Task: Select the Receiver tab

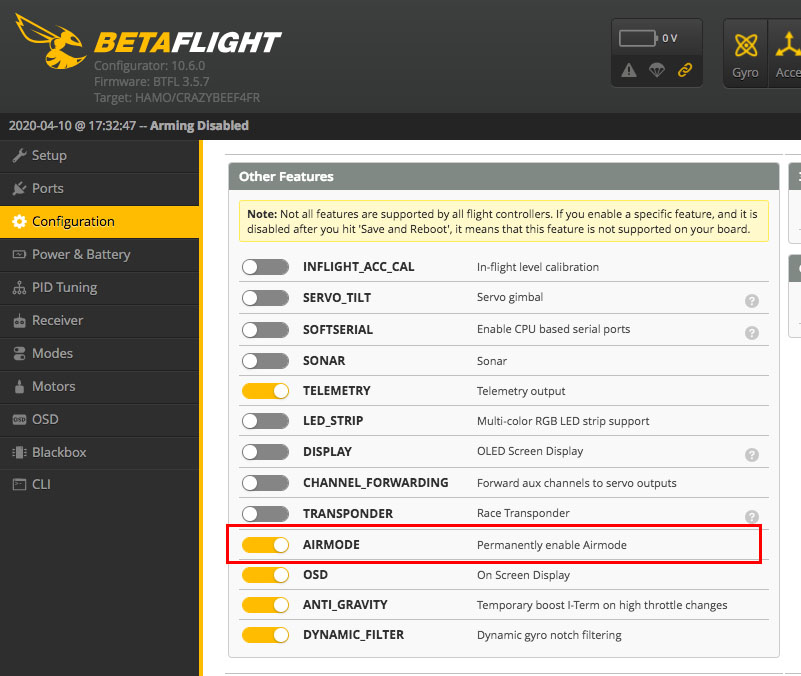Action: [x=57, y=320]
